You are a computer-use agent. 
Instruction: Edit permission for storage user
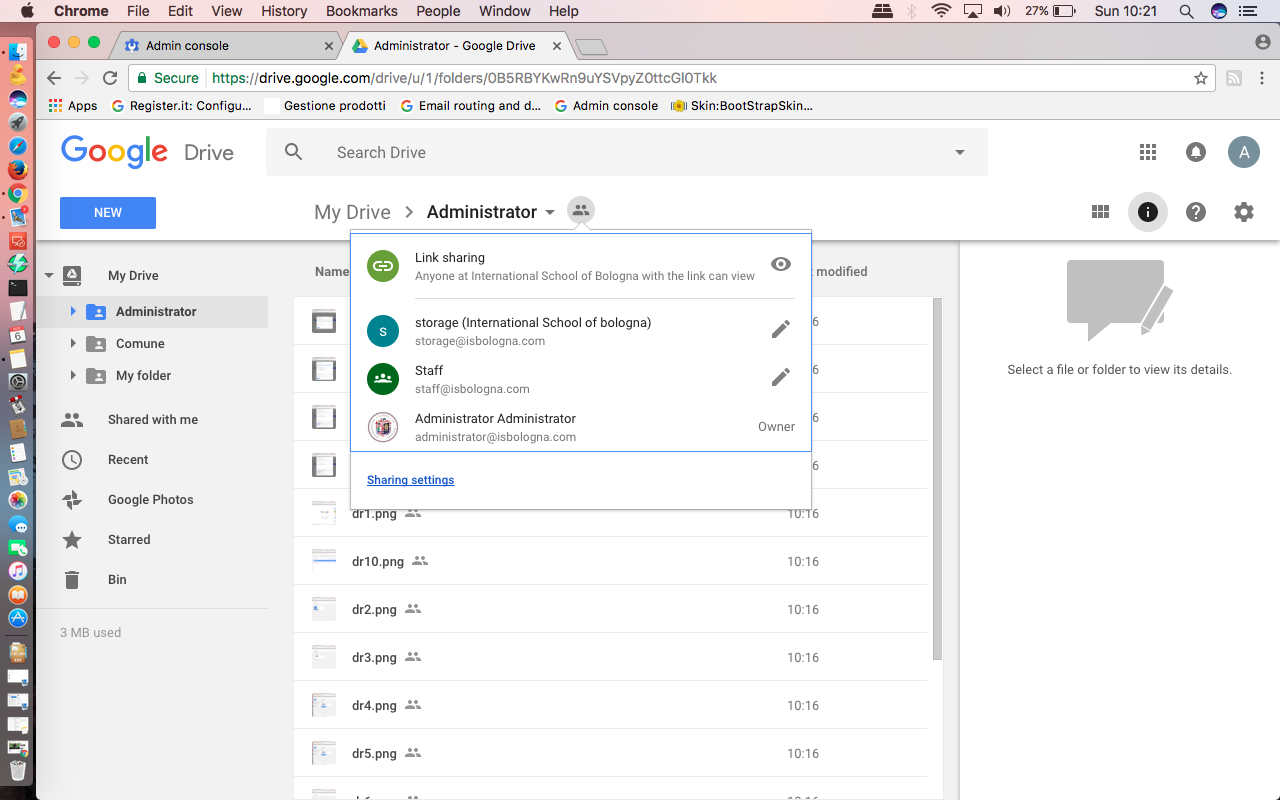pos(781,329)
